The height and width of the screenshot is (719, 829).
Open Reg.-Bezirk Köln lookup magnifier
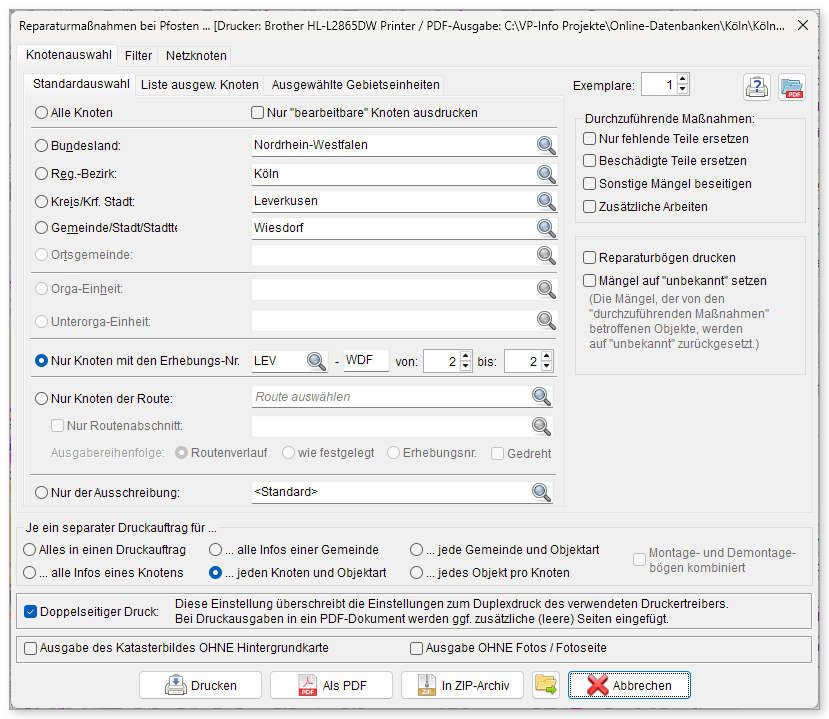[x=546, y=174]
